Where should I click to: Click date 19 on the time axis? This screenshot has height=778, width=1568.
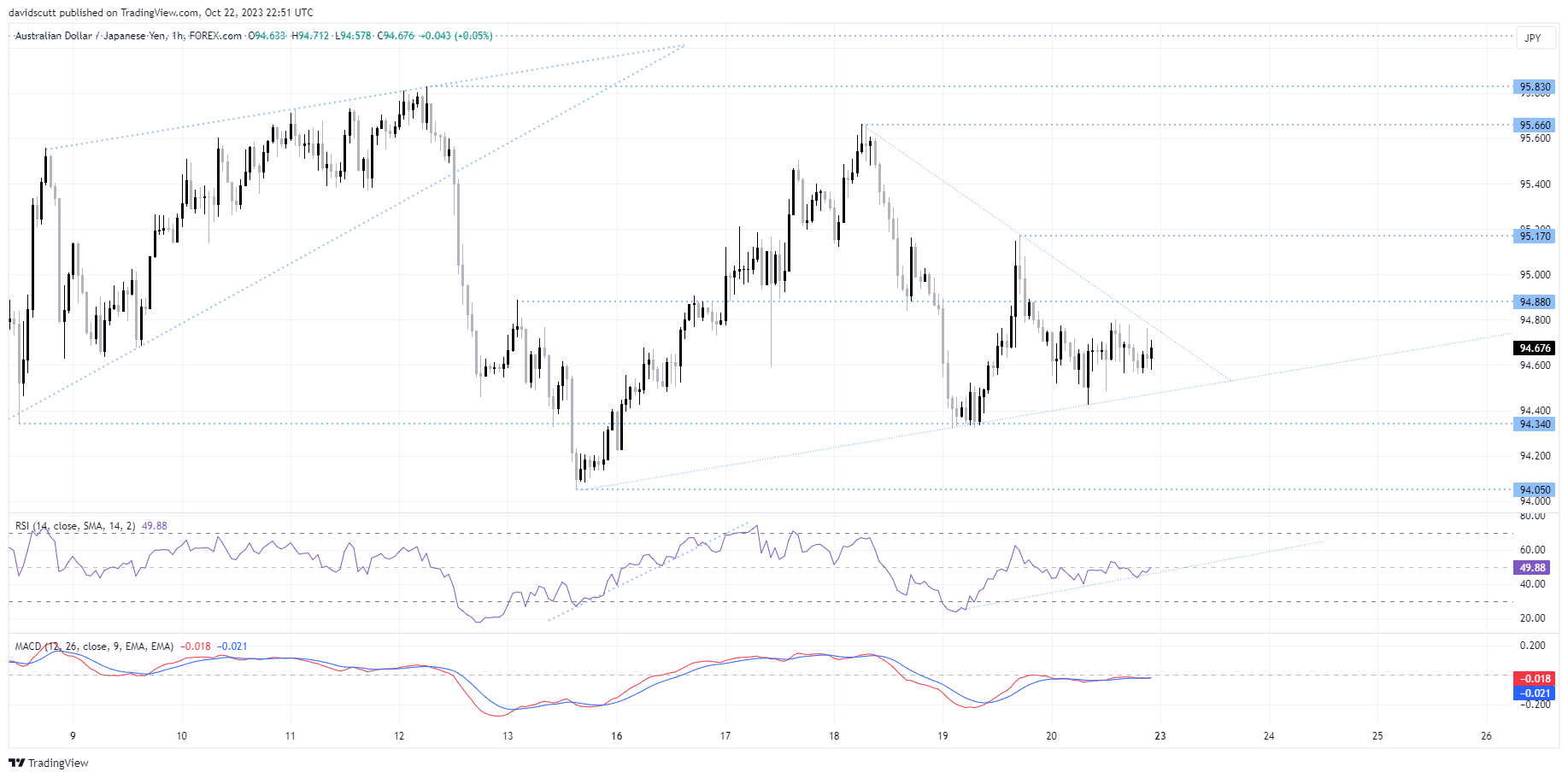pyautogui.click(x=943, y=736)
